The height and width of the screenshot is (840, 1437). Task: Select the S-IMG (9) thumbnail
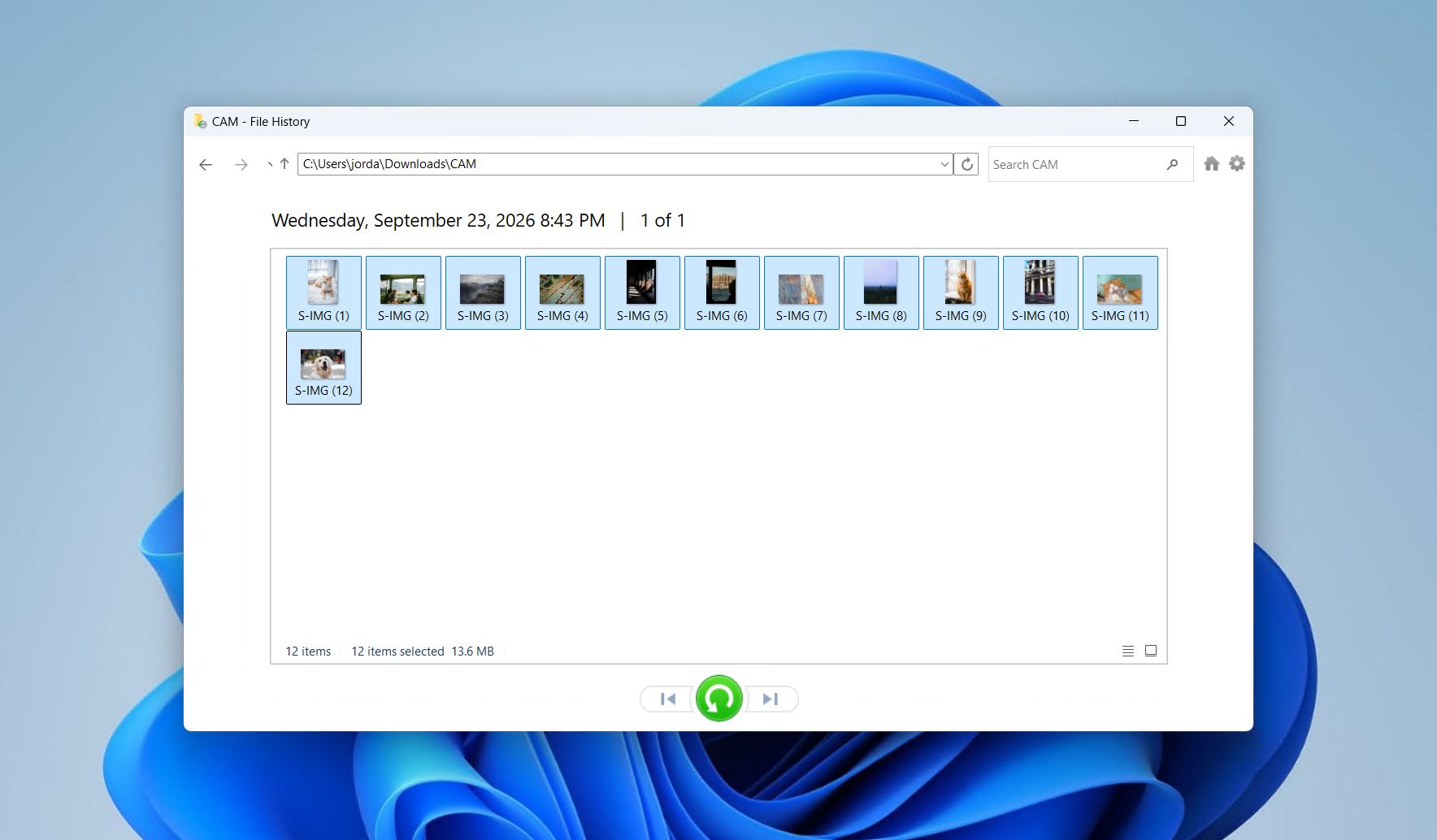[x=961, y=292]
